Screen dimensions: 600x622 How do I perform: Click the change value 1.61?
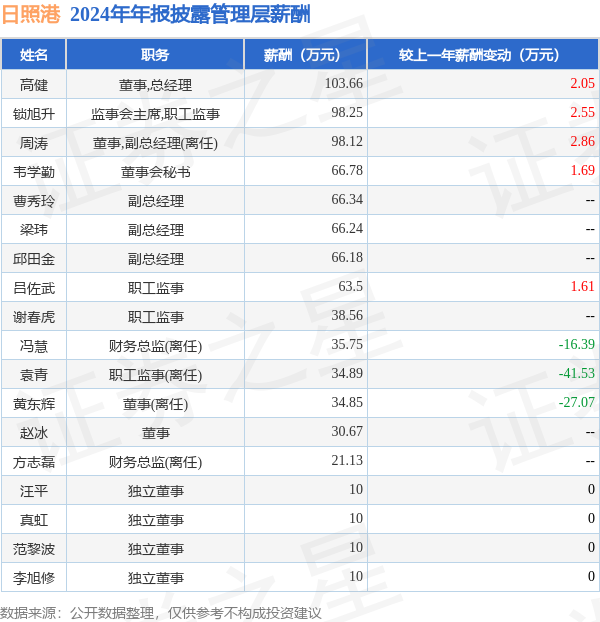pos(582,286)
